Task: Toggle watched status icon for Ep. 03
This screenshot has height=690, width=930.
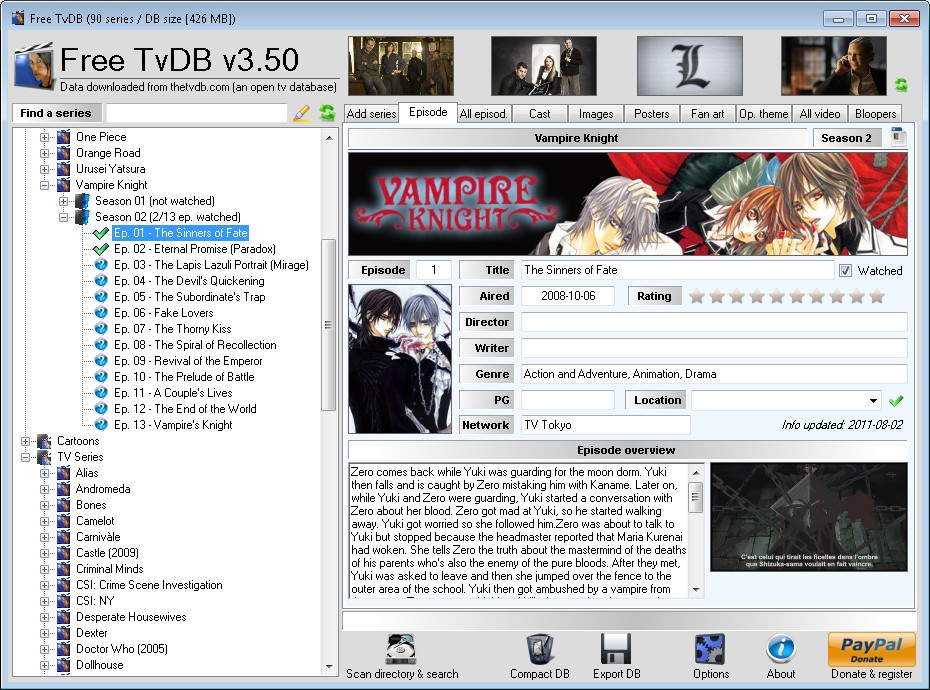Action: click(101, 265)
